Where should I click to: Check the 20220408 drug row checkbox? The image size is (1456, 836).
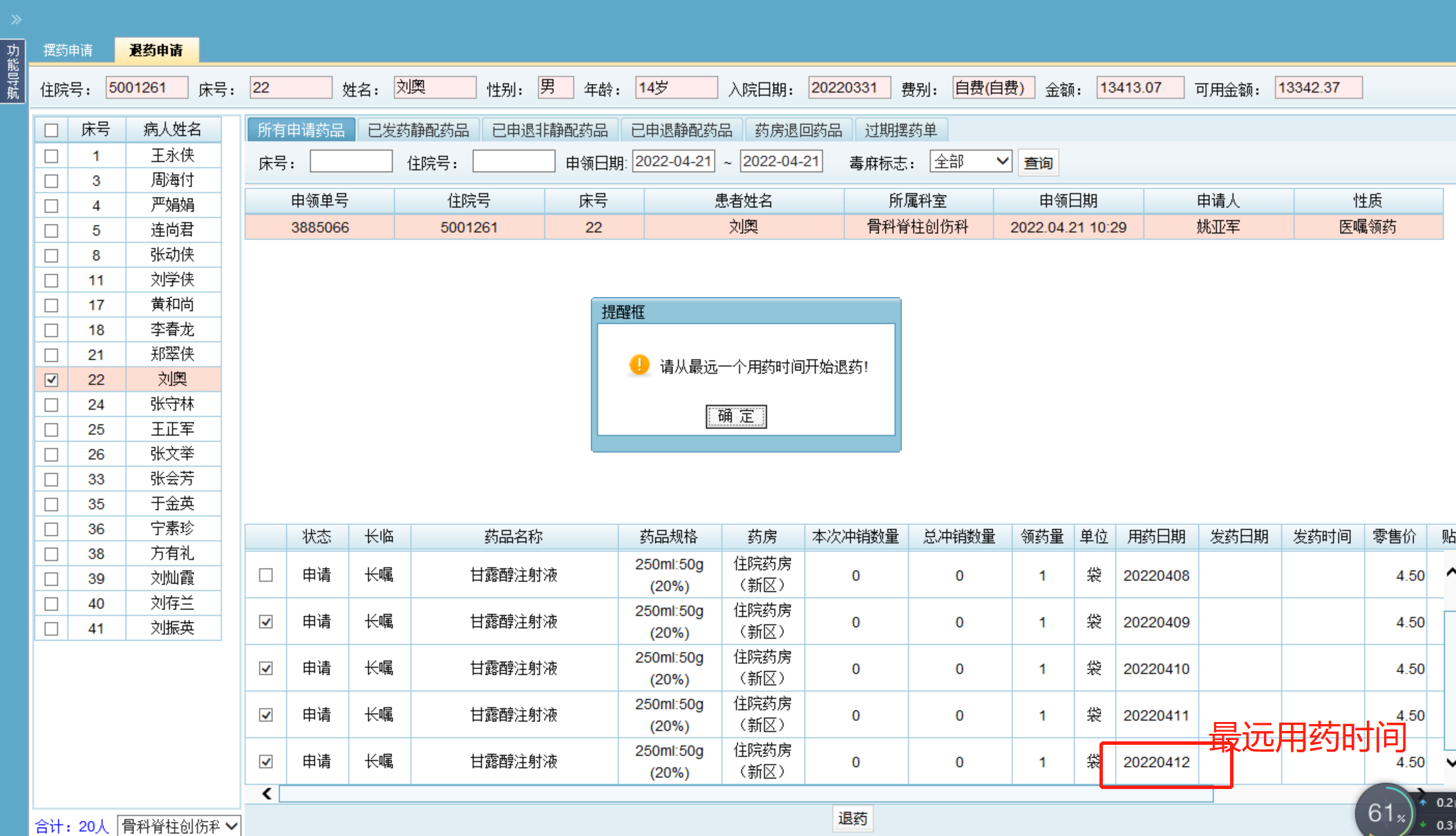[x=265, y=575]
